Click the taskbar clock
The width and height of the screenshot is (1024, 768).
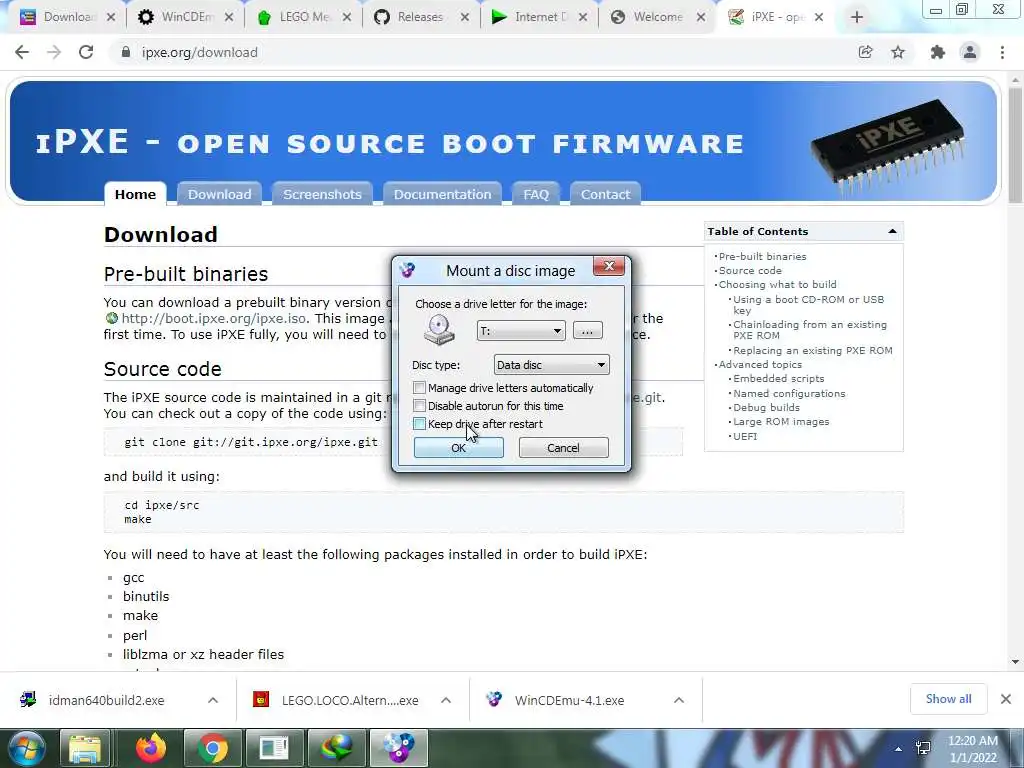(973, 749)
